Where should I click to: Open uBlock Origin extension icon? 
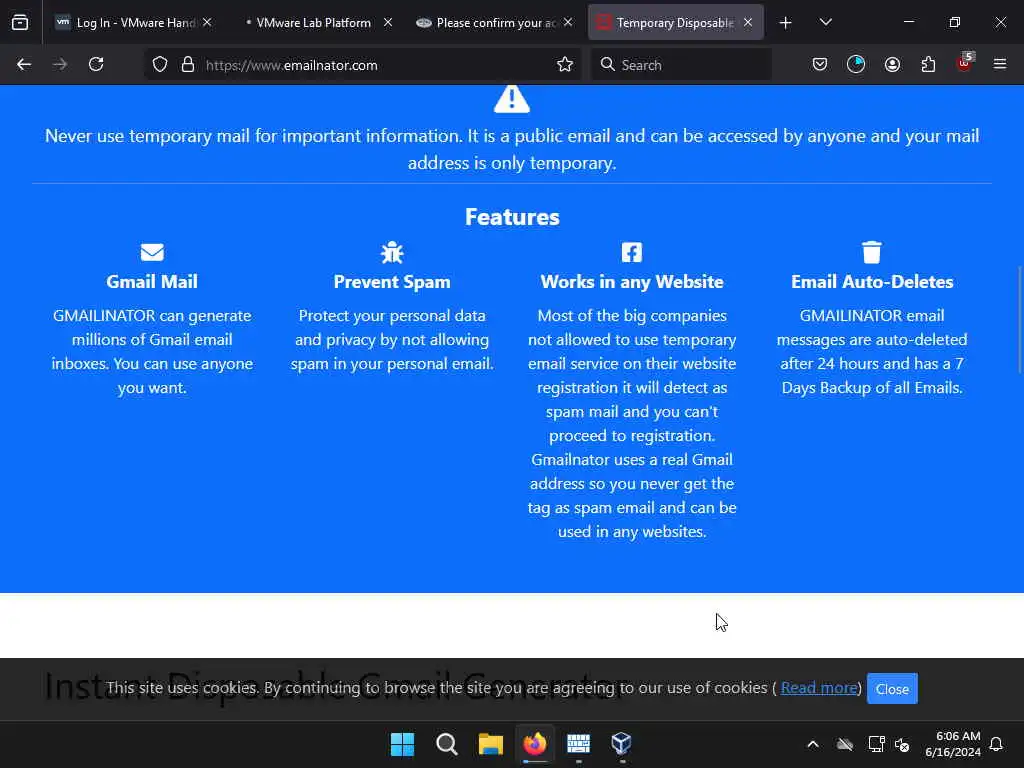(x=965, y=63)
